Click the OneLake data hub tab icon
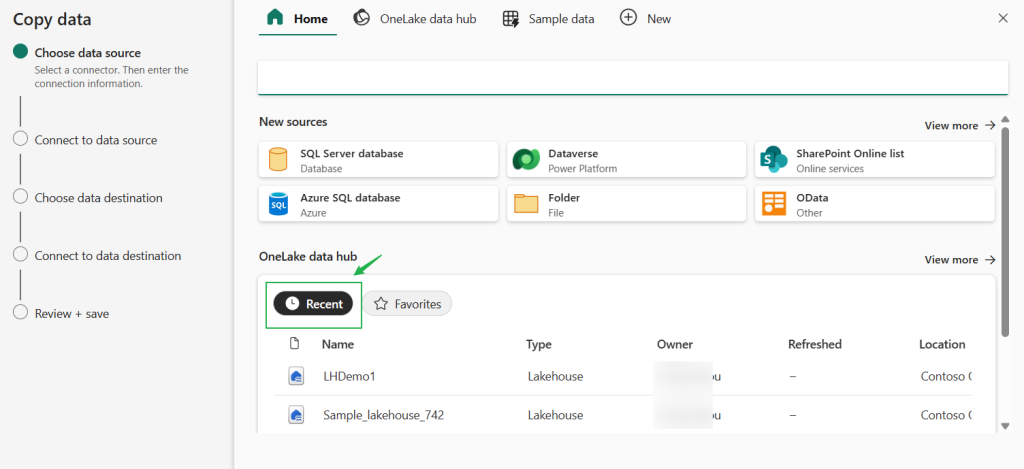1024x469 pixels. pos(362,18)
